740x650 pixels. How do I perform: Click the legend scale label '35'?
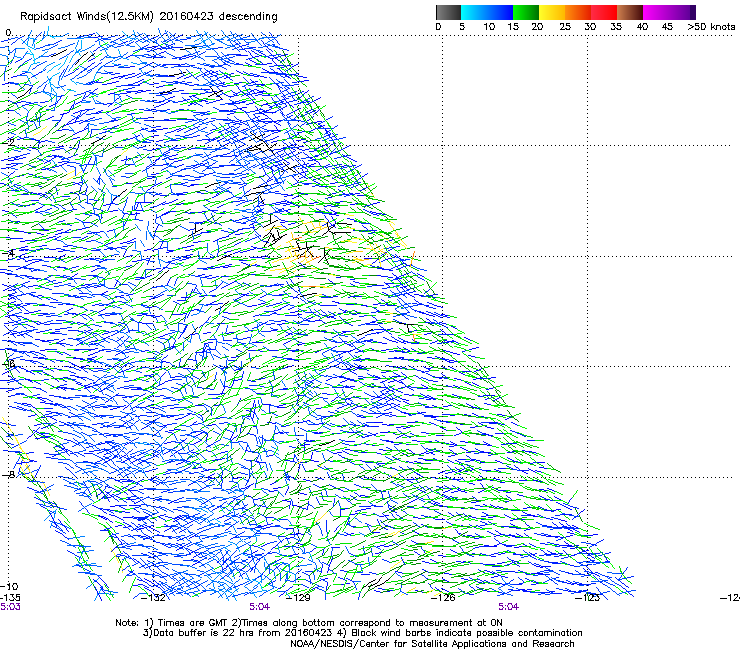tap(616, 26)
